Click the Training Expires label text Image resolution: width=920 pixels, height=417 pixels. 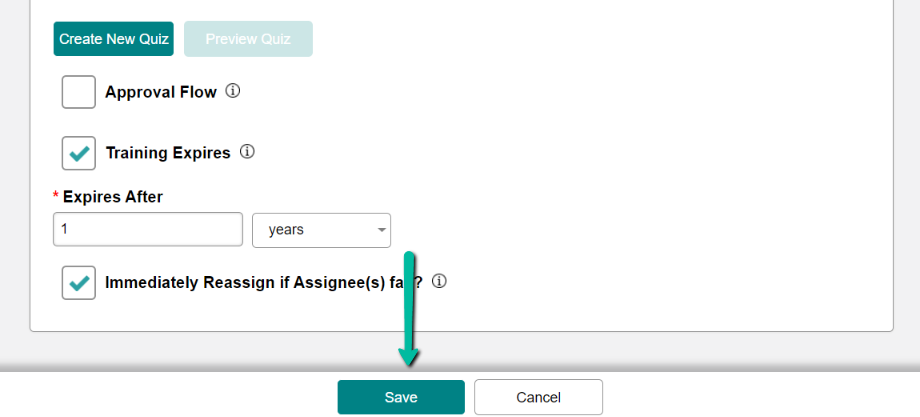click(x=168, y=153)
